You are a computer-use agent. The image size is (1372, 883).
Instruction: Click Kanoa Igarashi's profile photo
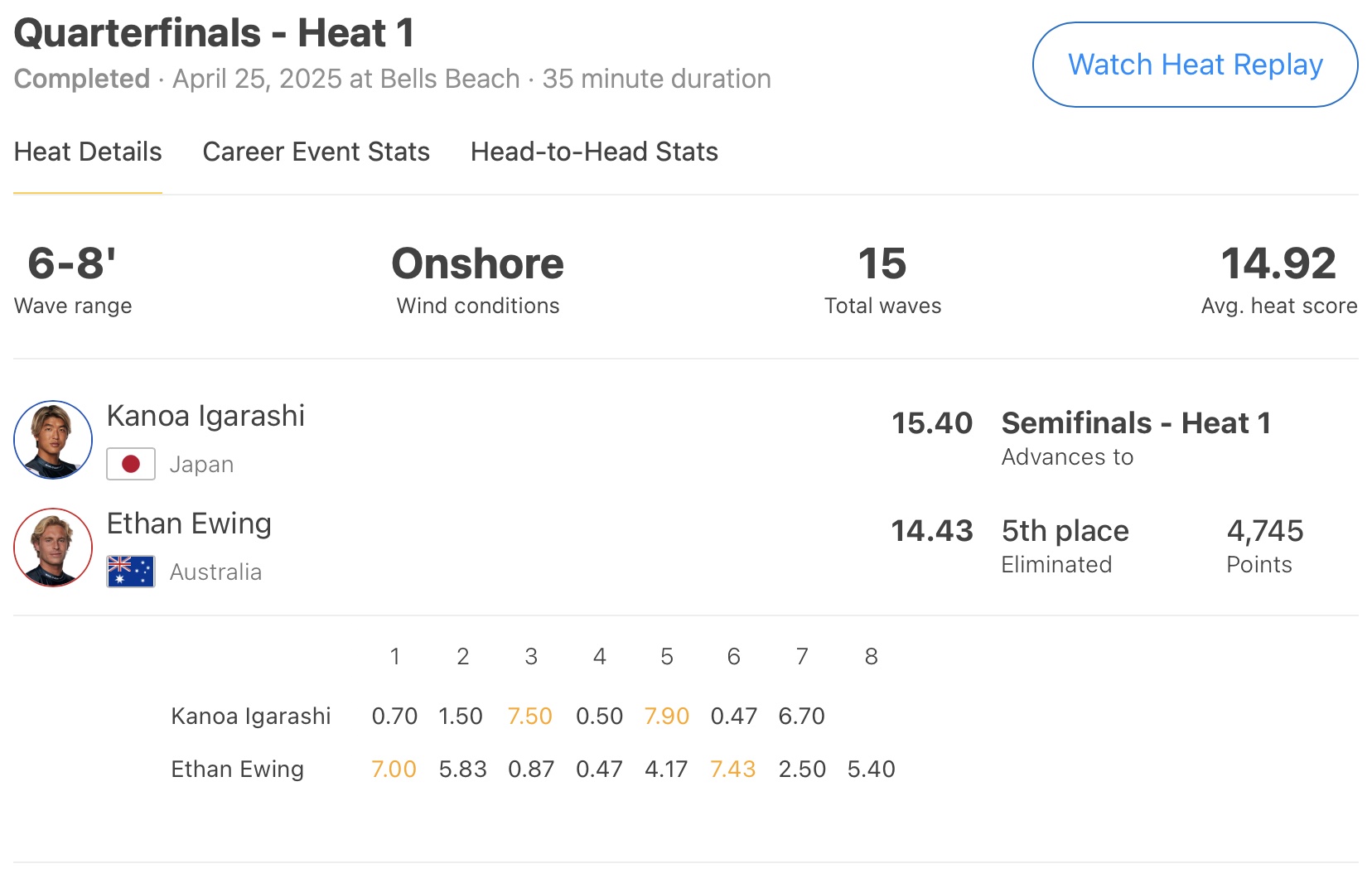point(53,440)
